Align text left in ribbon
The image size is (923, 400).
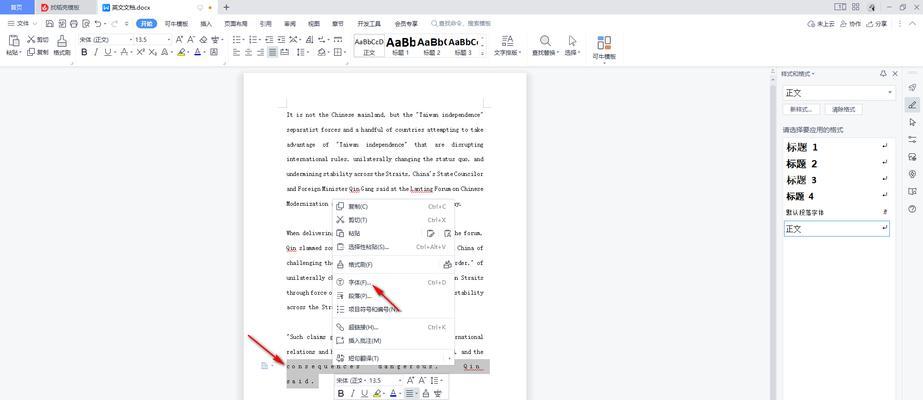(237, 52)
